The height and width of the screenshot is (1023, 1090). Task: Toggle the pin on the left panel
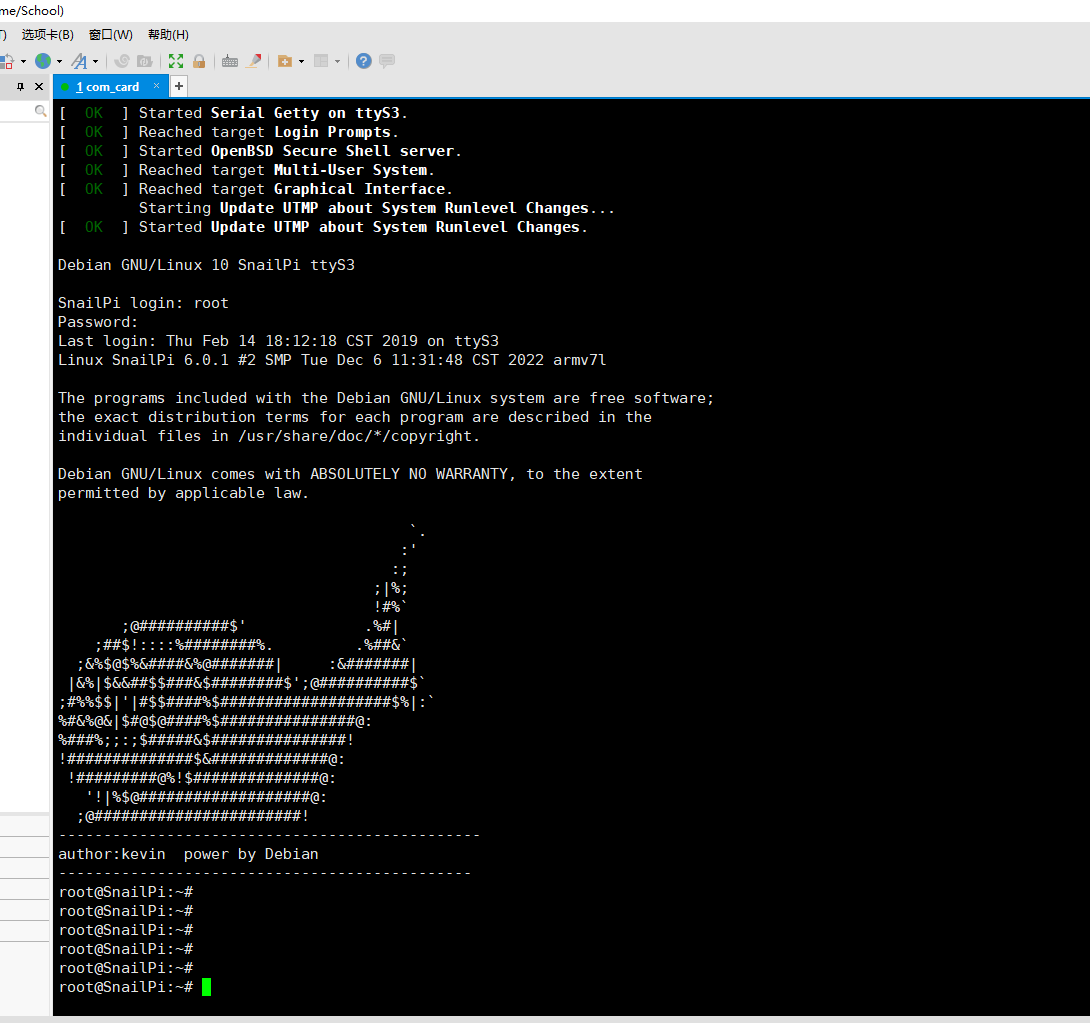(x=20, y=86)
